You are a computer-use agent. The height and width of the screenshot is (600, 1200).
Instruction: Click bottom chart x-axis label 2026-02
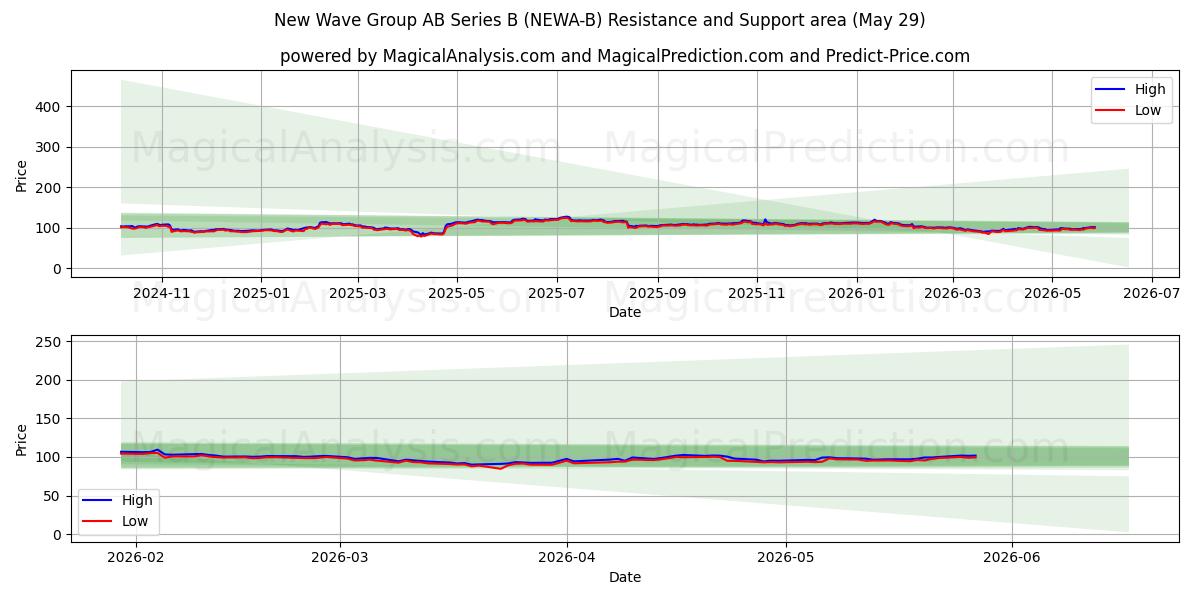click(134, 559)
